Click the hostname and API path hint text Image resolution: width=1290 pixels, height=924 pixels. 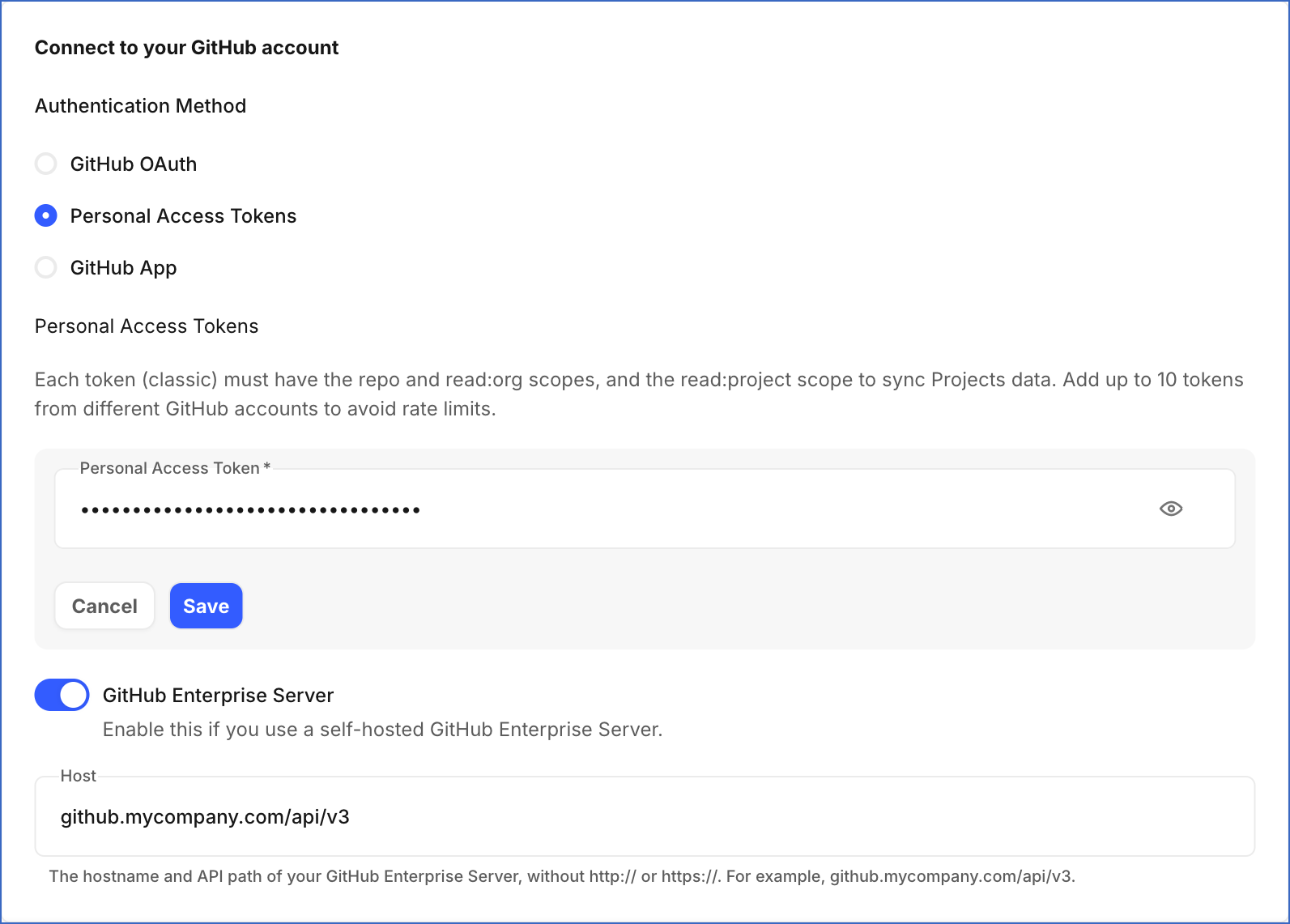(x=562, y=876)
